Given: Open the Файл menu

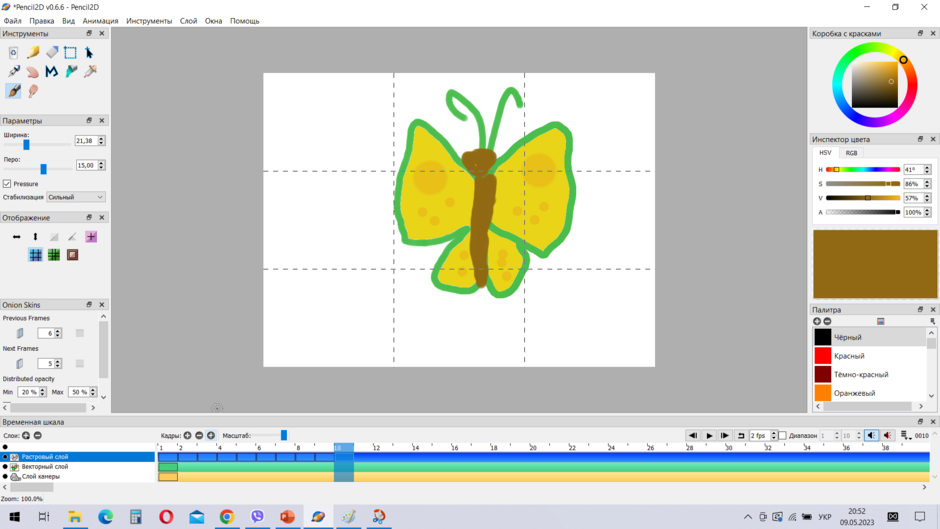Looking at the screenshot, I should pos(12,21).
